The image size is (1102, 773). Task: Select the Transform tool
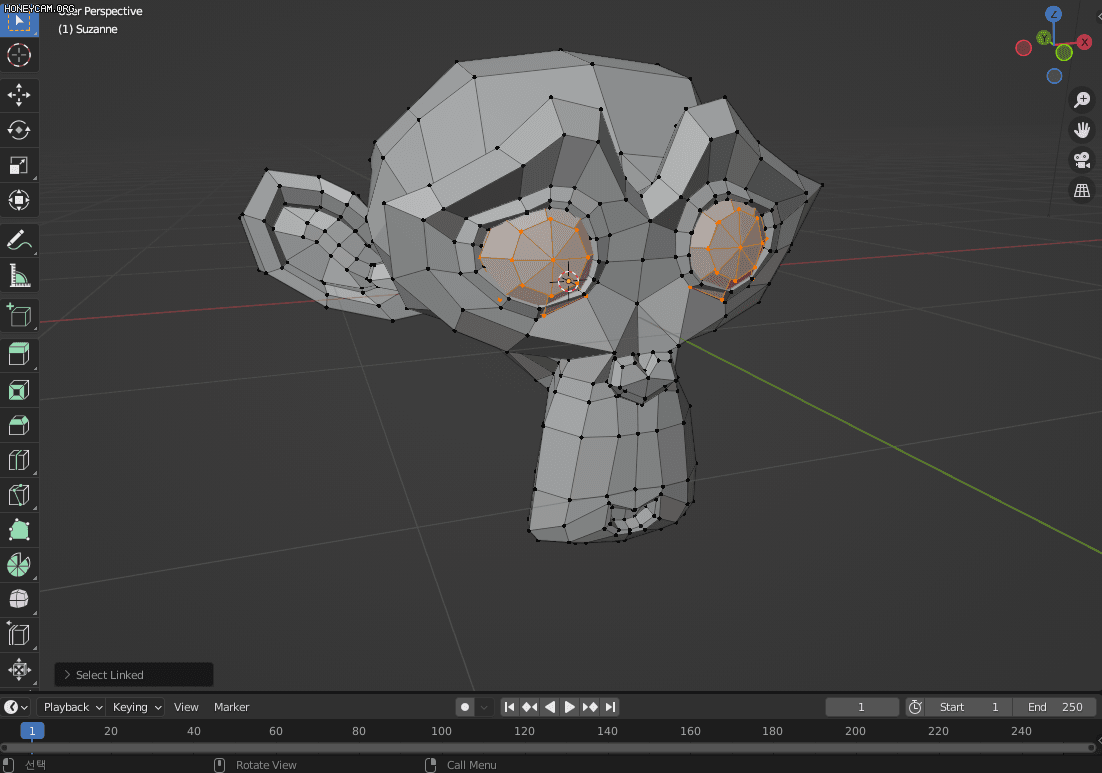tap(19, 200)
